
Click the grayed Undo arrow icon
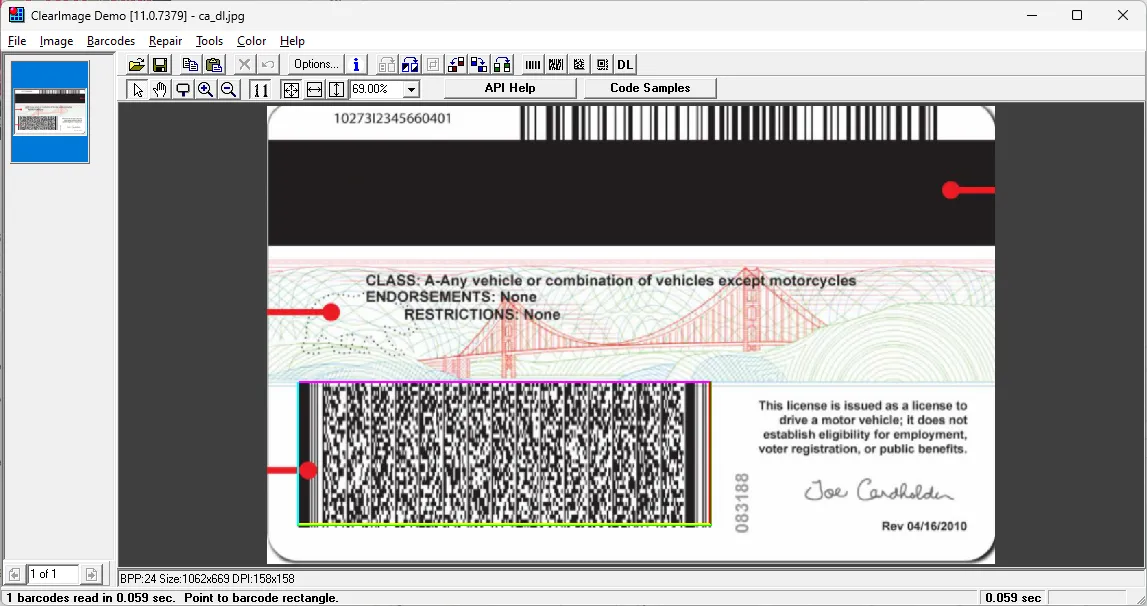click(268, 64)
